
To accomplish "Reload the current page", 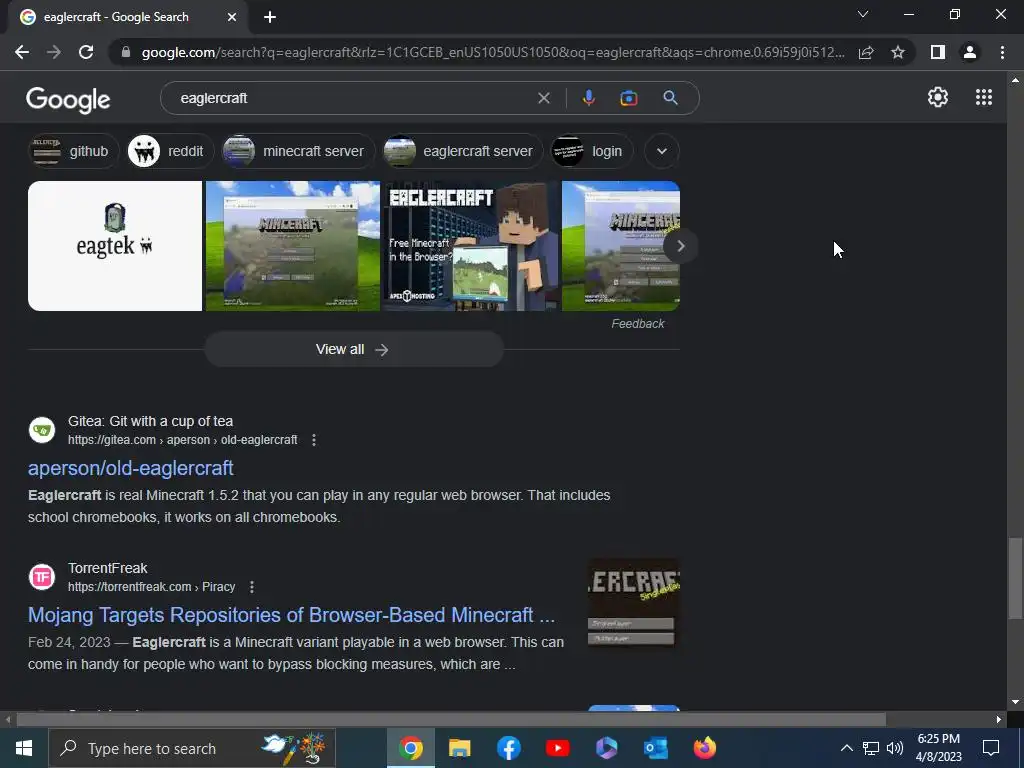I will 86,52.
